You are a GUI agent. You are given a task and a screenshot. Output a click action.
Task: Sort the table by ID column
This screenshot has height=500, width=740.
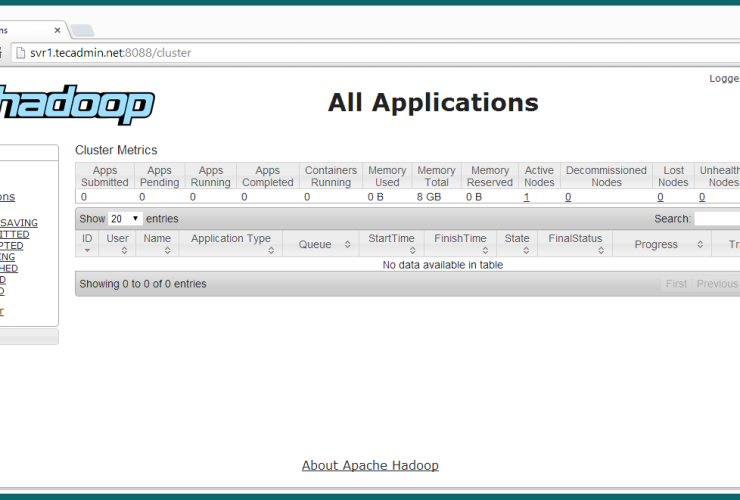pos(87,244)
